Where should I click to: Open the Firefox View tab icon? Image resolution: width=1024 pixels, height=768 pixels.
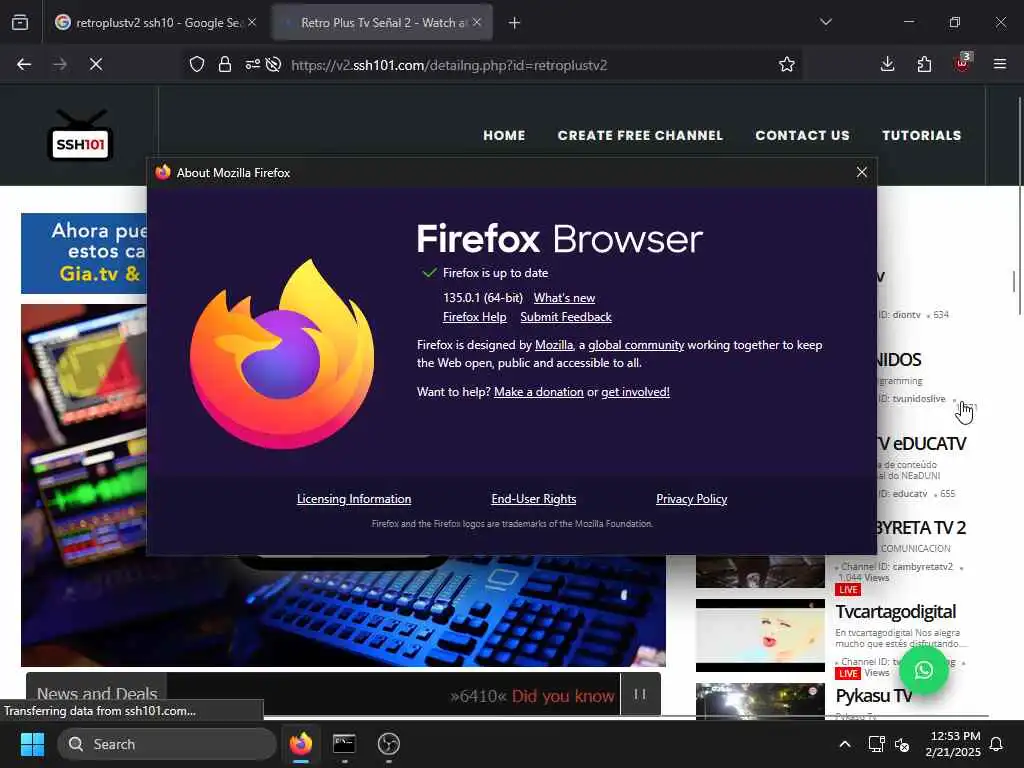click(x=20, y=22)
